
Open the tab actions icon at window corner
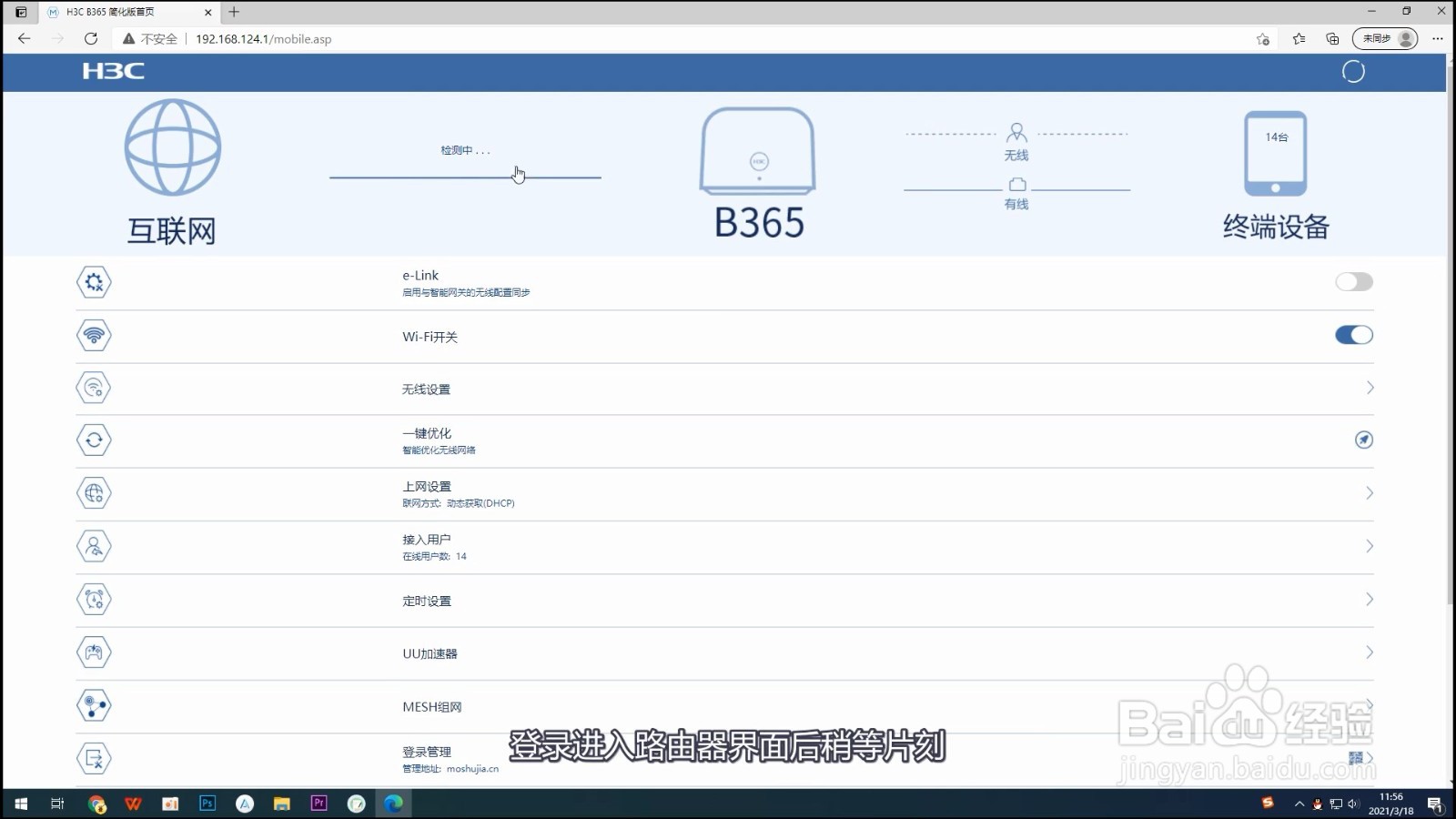tap(21, 12)
